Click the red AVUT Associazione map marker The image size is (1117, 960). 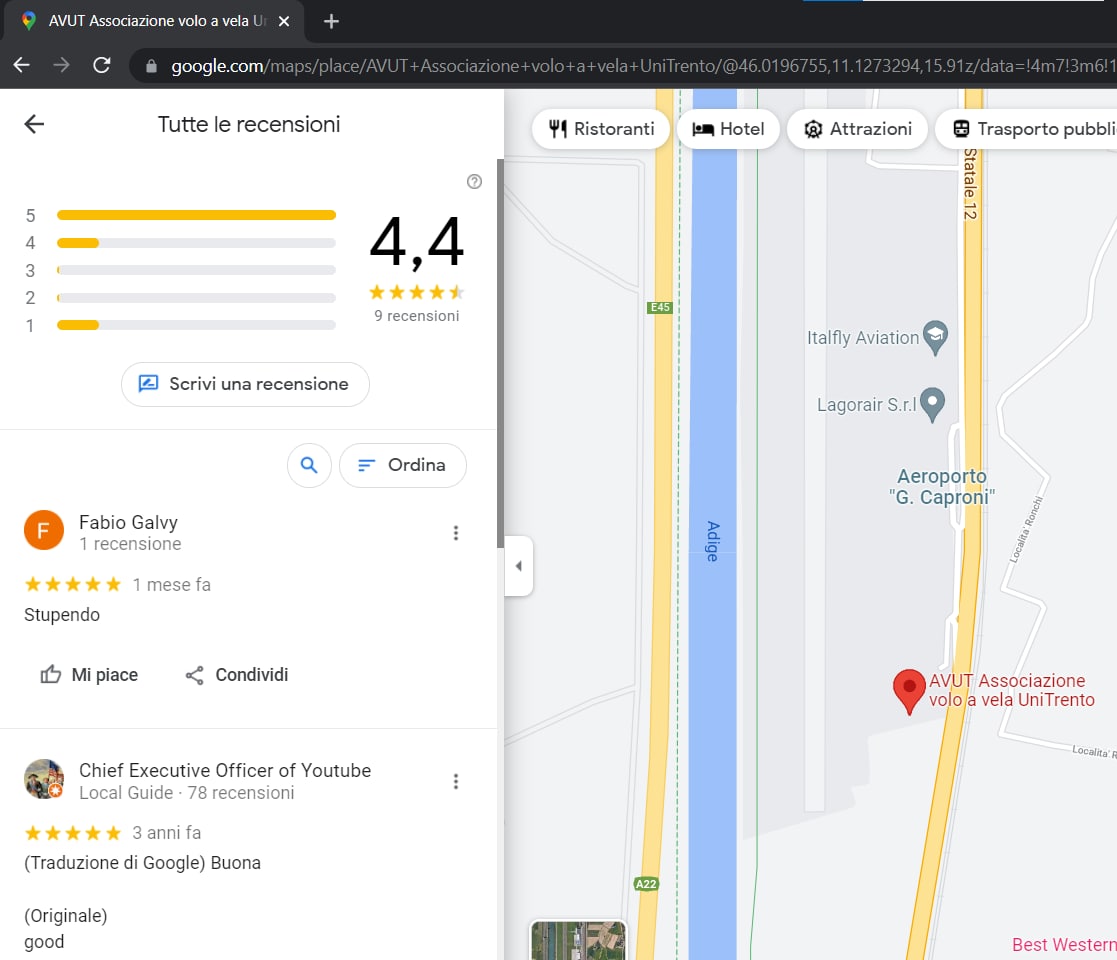click(909, 691)
